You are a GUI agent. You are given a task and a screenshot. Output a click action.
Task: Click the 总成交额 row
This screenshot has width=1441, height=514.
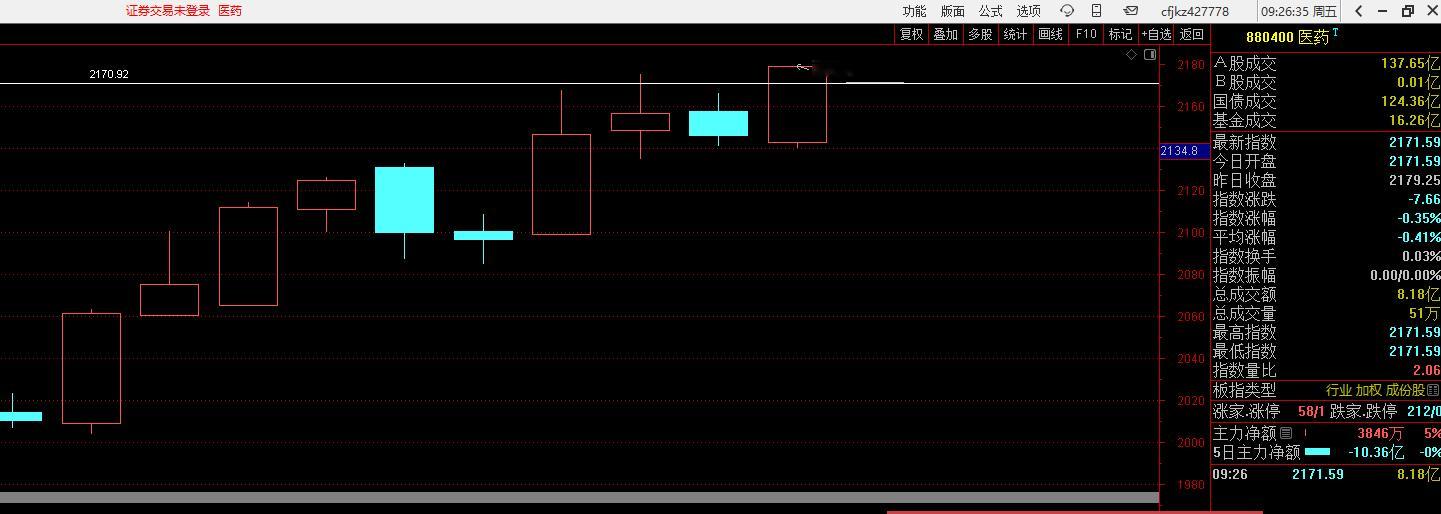1326,294
